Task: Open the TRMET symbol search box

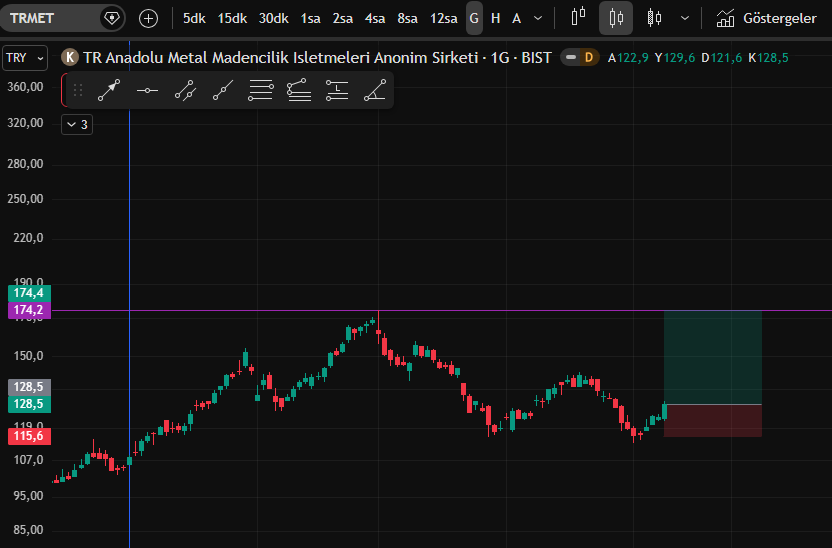Action: tap(62, 18)
